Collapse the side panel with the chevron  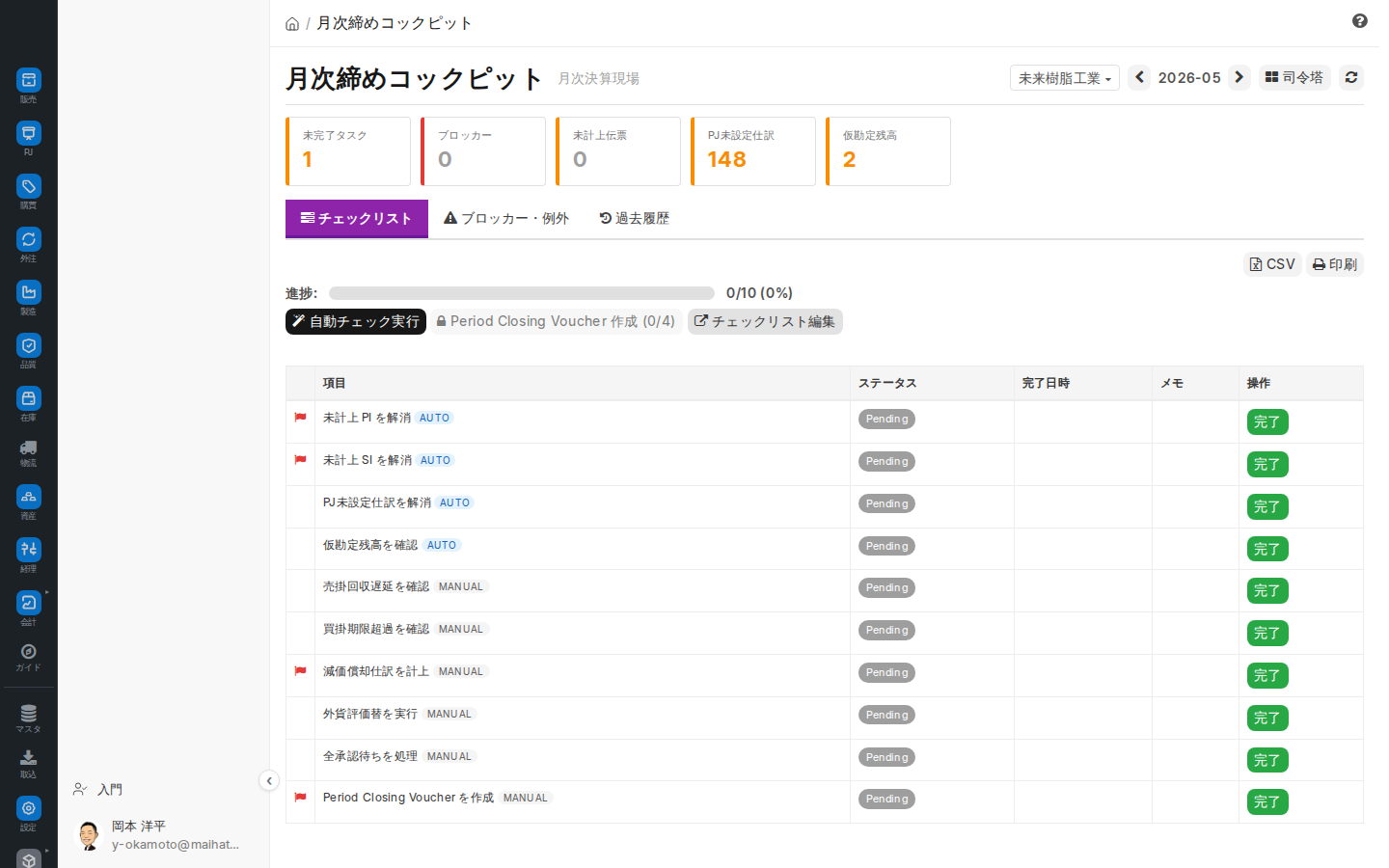269,781
